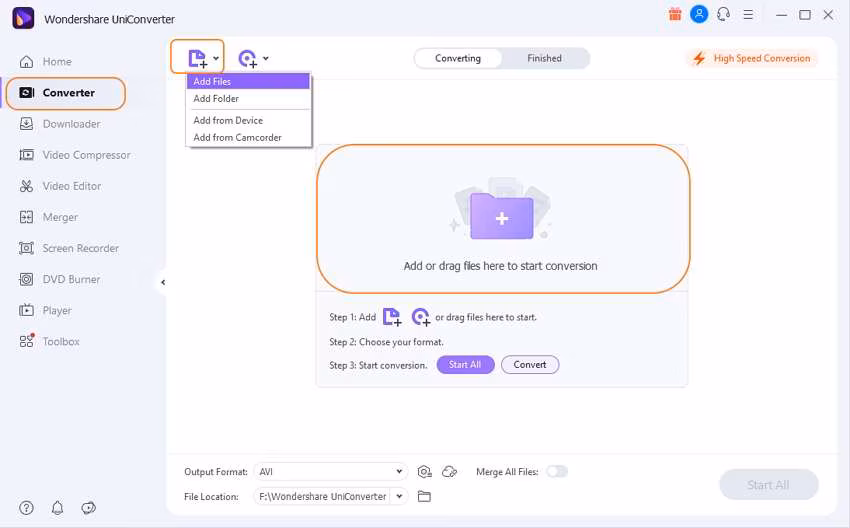Image resolution: width=850 pixels, height=528 pixels.
Task: Open Toolbox in the sidebar
Action: pyautogui.click(x=49, y=342)
